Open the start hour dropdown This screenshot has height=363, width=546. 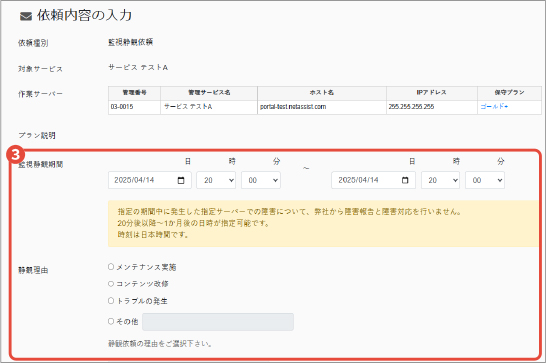tap(216, 180)
